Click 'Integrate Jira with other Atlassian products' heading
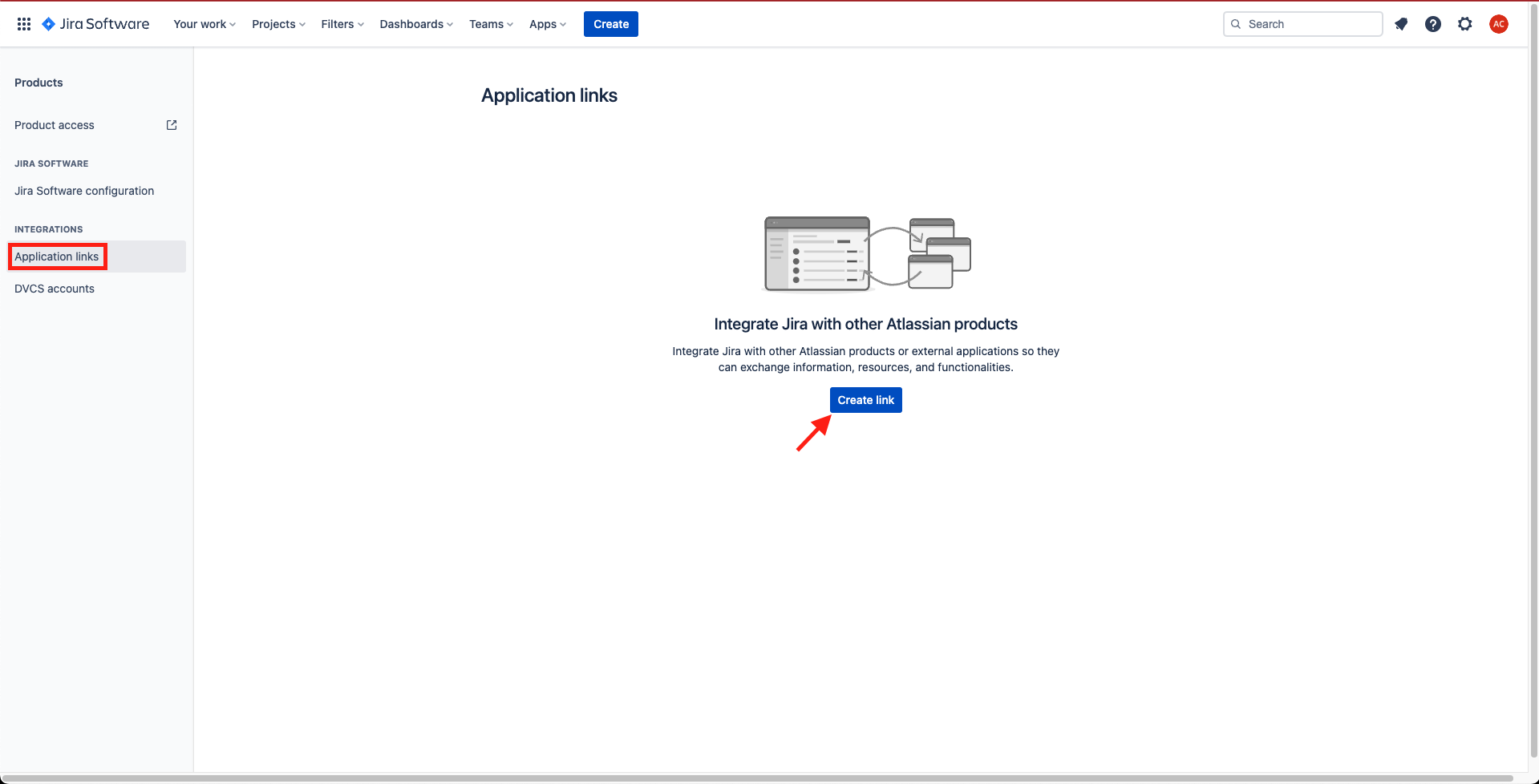 866,324
